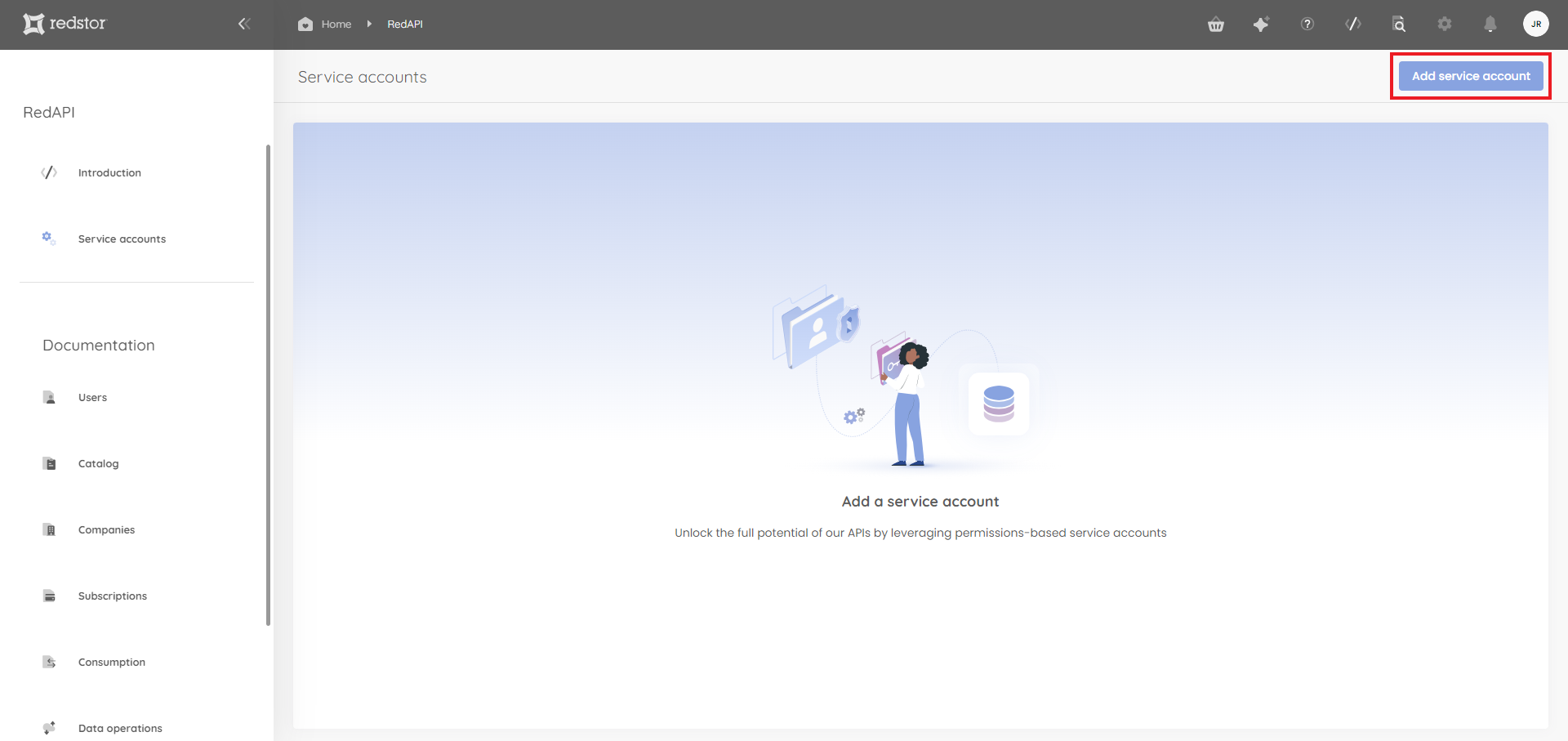
Task: Navigate to Home in the breadcrumb
Action: tap(324, 24)
